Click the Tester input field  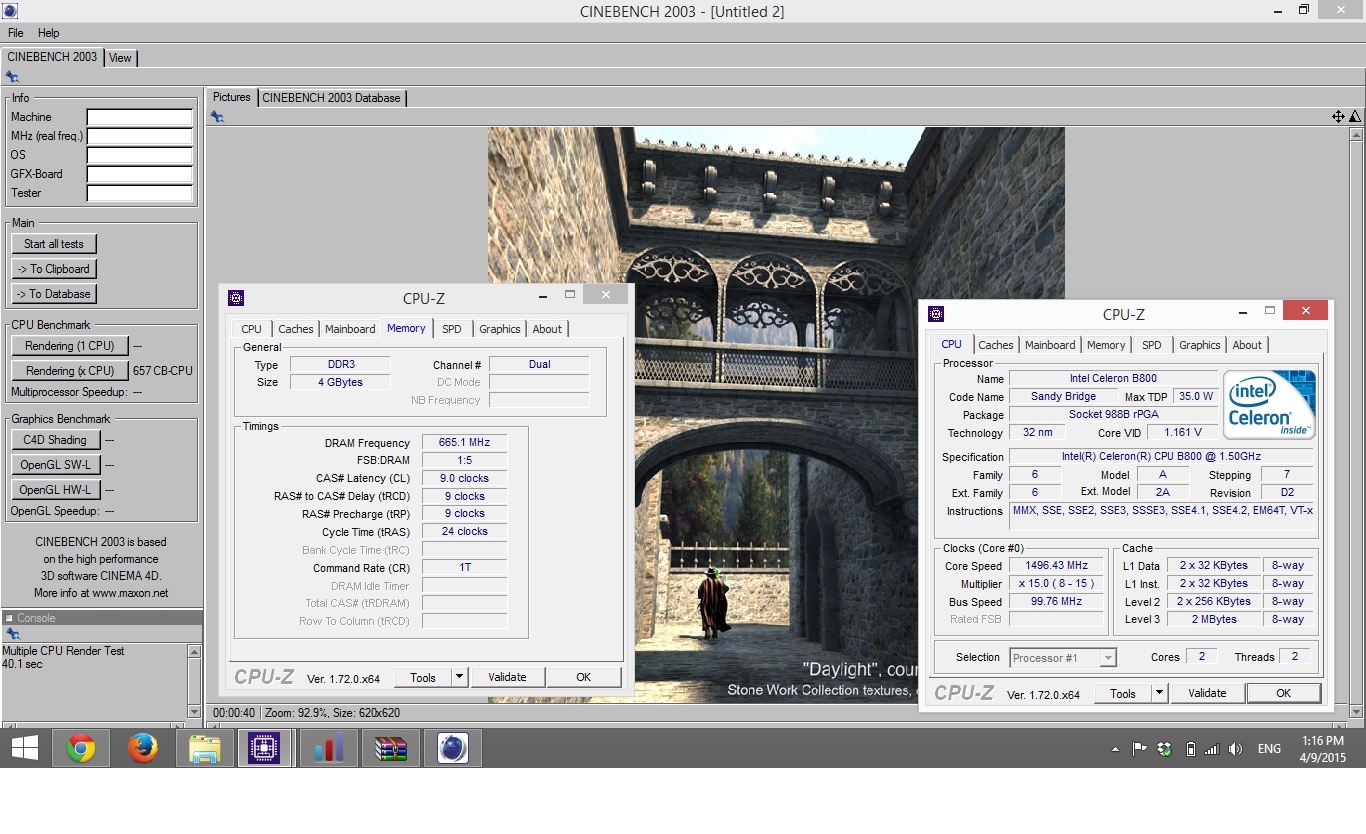click(x=139, y=193)
